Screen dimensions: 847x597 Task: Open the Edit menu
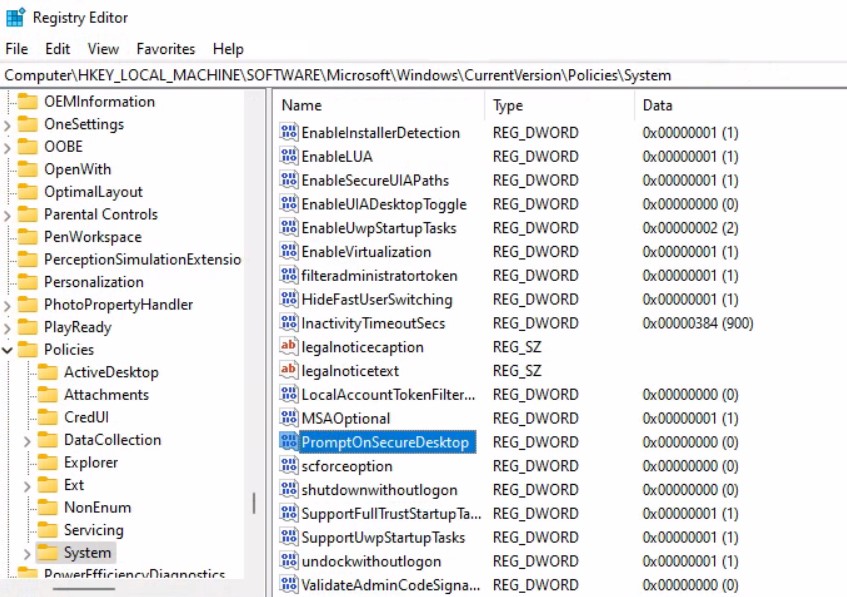click(57, 49)
